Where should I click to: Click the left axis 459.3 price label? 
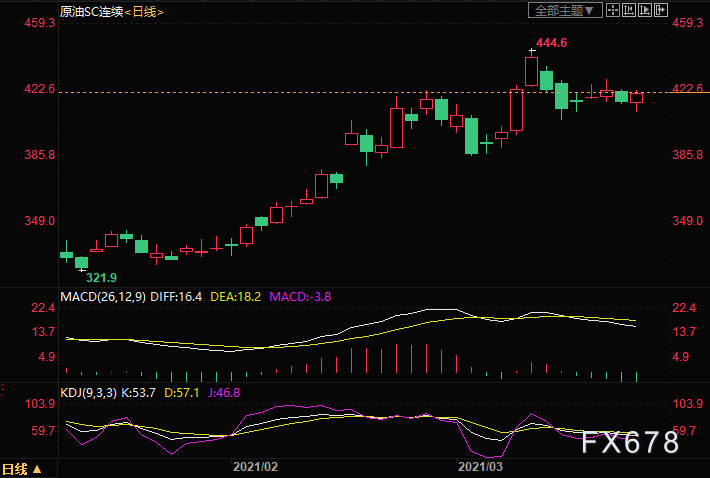[40, 23]
